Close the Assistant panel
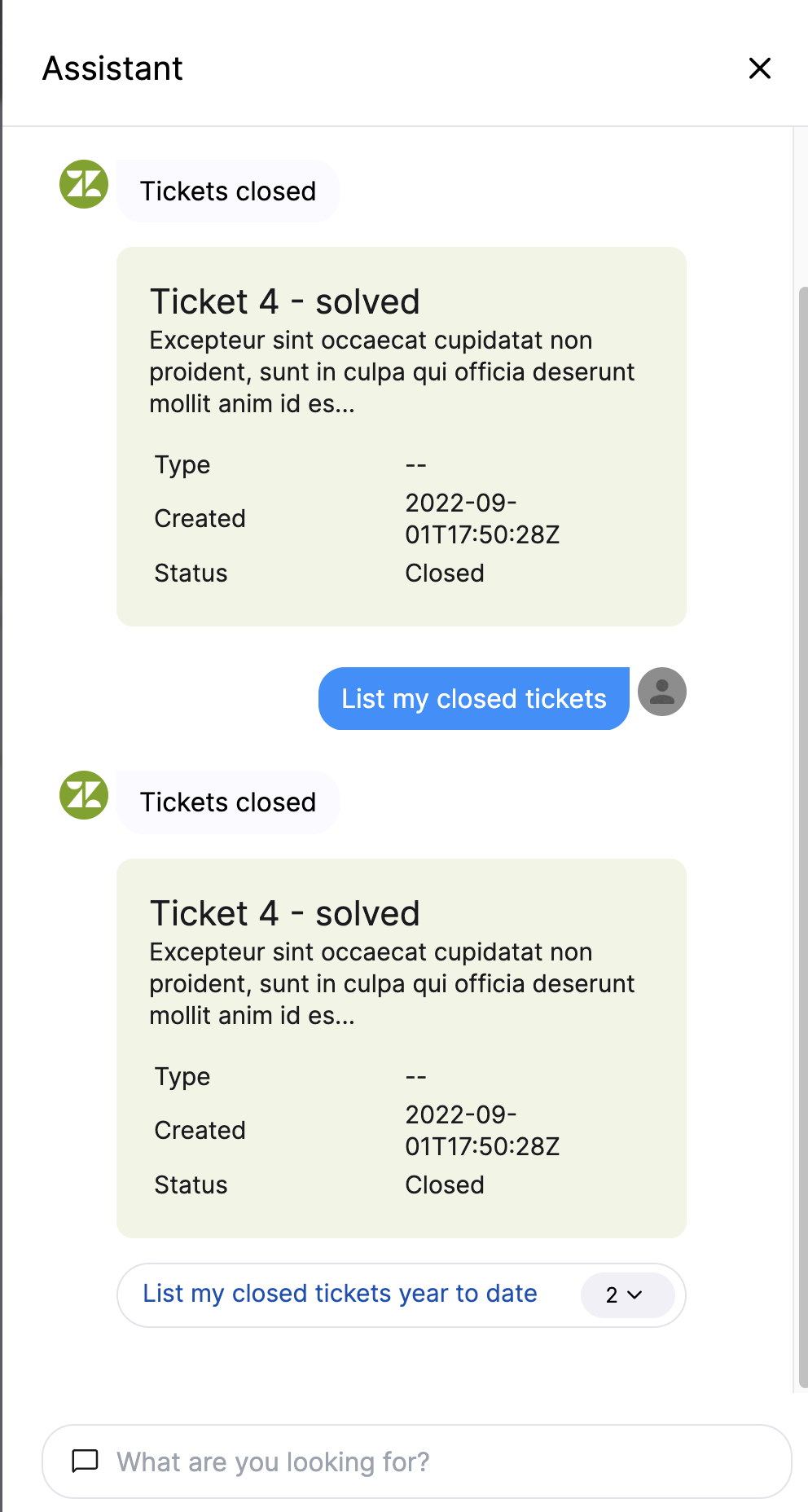The width and height of the screenshot is (808, 1512). pyautogui.click(x=759, y=68)
